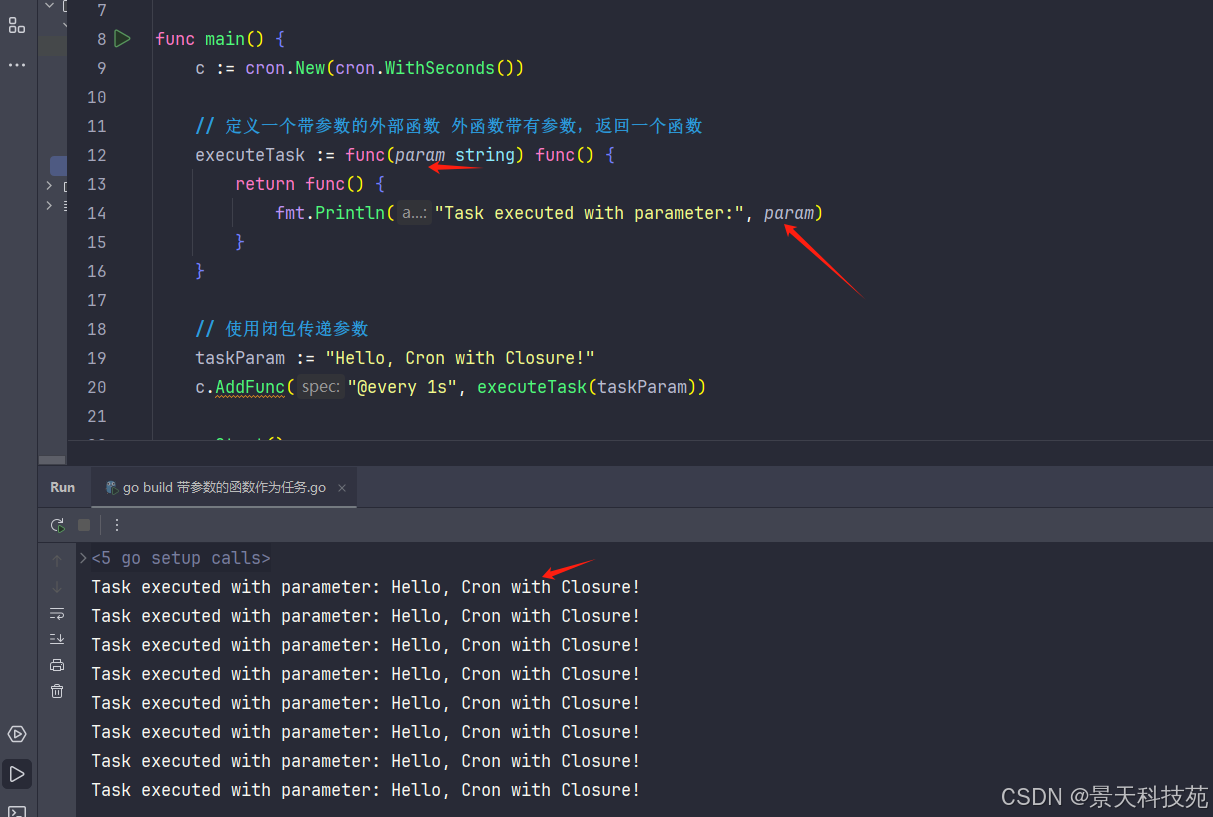Click the 'a...:' inlay hint in Println
The height and width of the screenshot is (817, 1213).
414,213
